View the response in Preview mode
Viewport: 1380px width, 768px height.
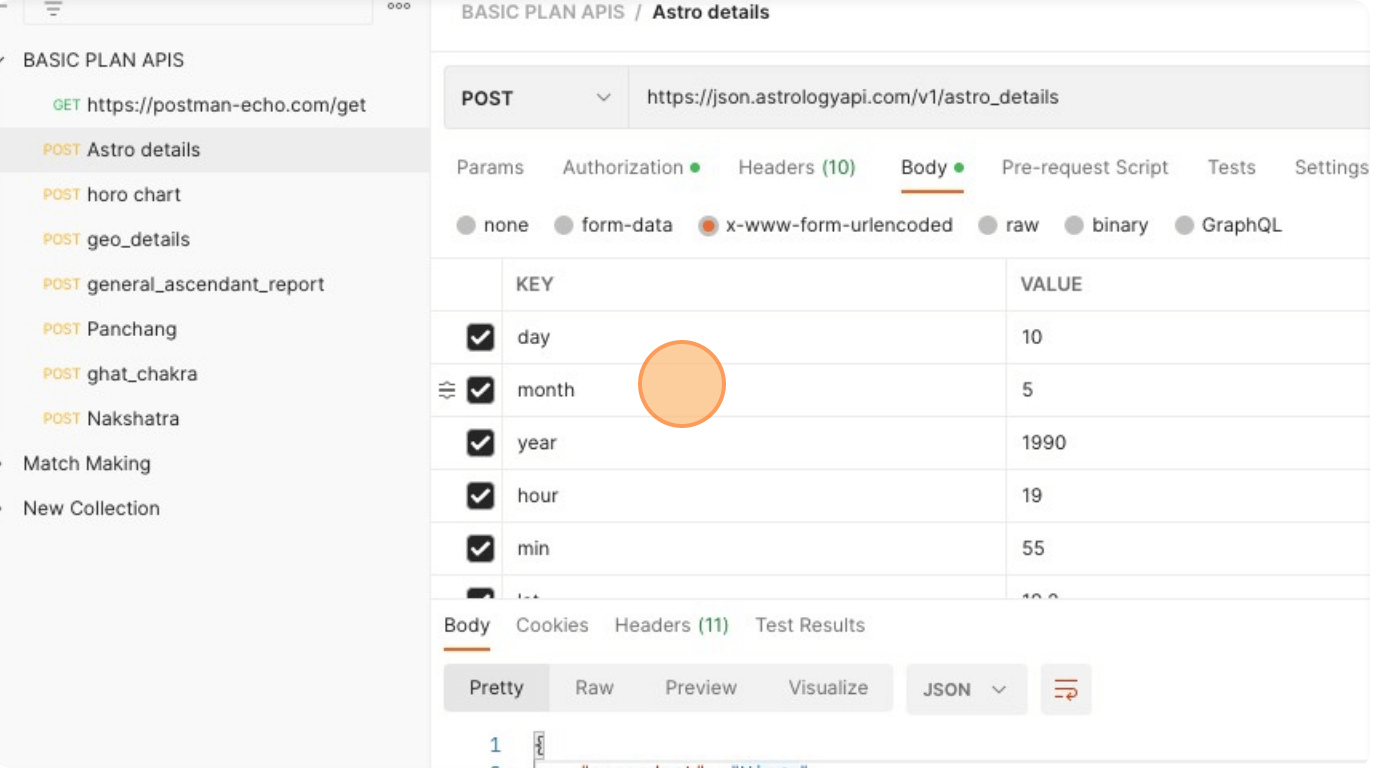click(700, 688)
